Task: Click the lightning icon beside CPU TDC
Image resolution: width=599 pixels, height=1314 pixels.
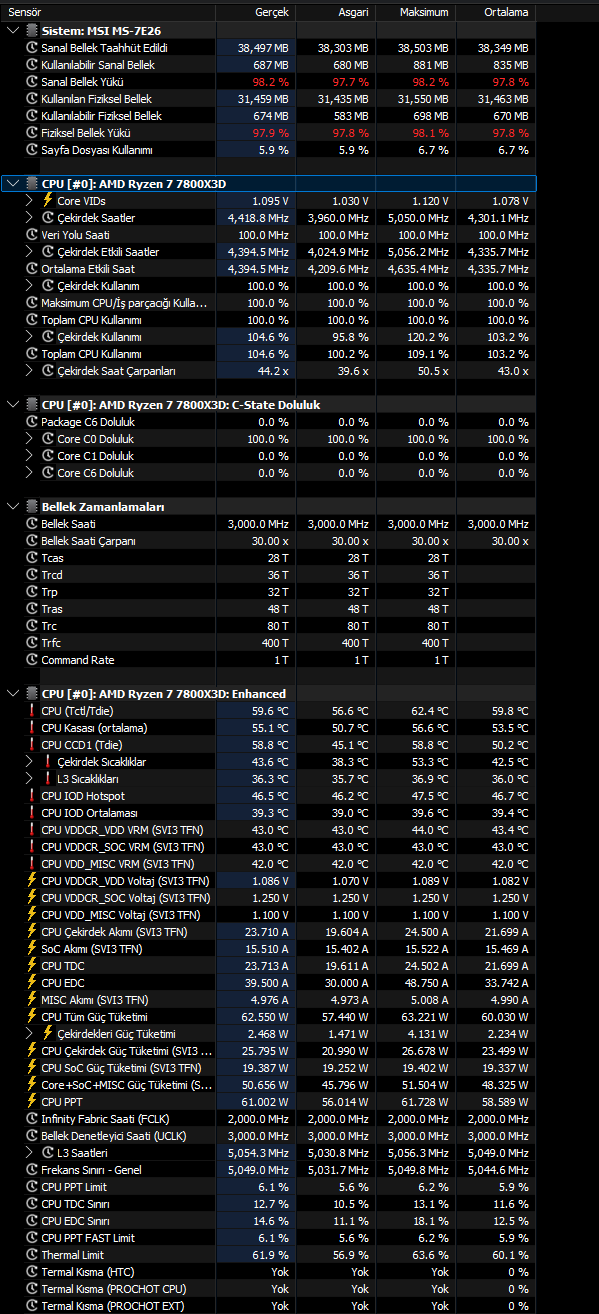Action: click(31, 966)
